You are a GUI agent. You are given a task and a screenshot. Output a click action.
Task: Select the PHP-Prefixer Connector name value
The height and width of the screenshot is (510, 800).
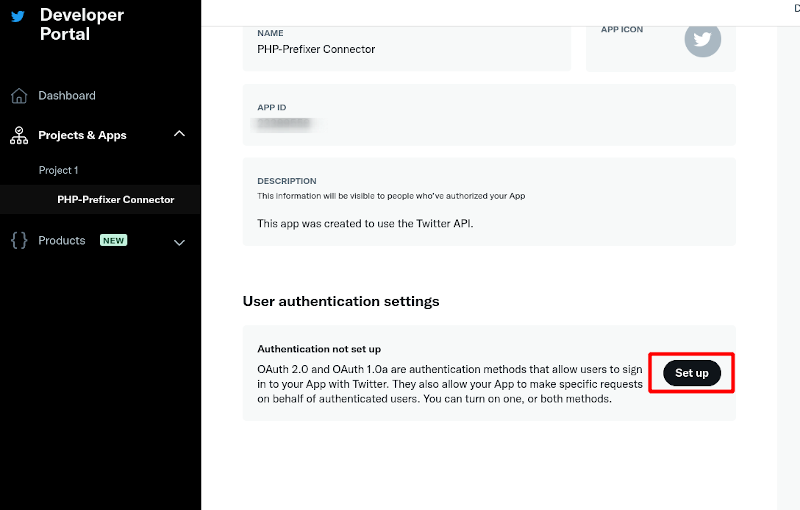[x=316, y=49]
